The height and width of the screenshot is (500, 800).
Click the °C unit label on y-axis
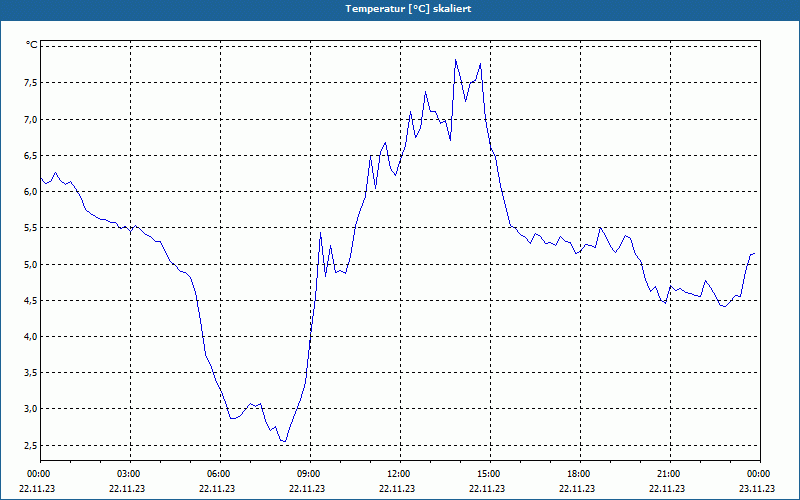coord(32,45)
